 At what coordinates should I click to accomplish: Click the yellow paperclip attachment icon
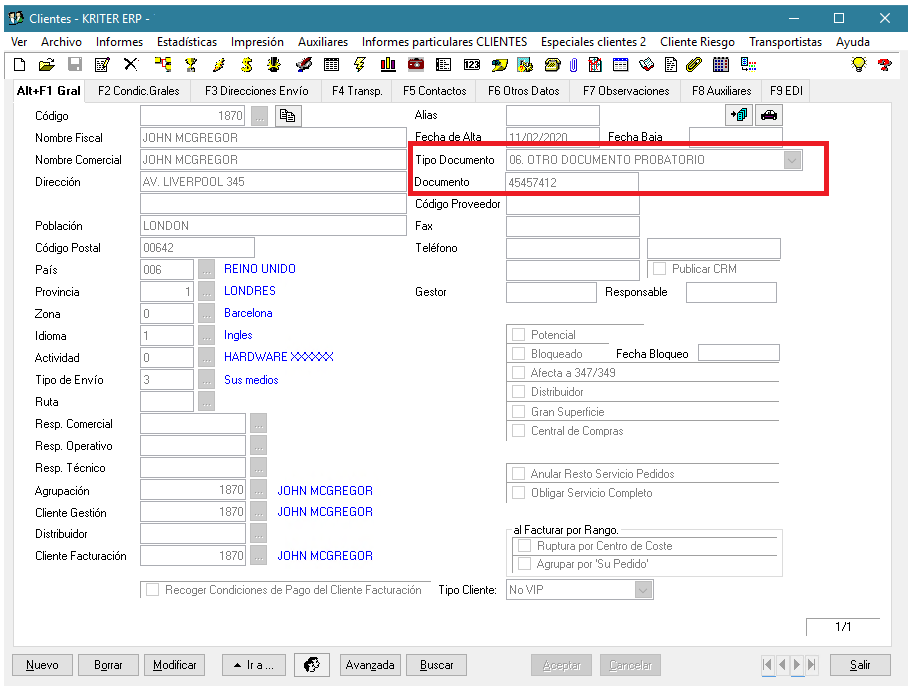(x=694, y=65)
